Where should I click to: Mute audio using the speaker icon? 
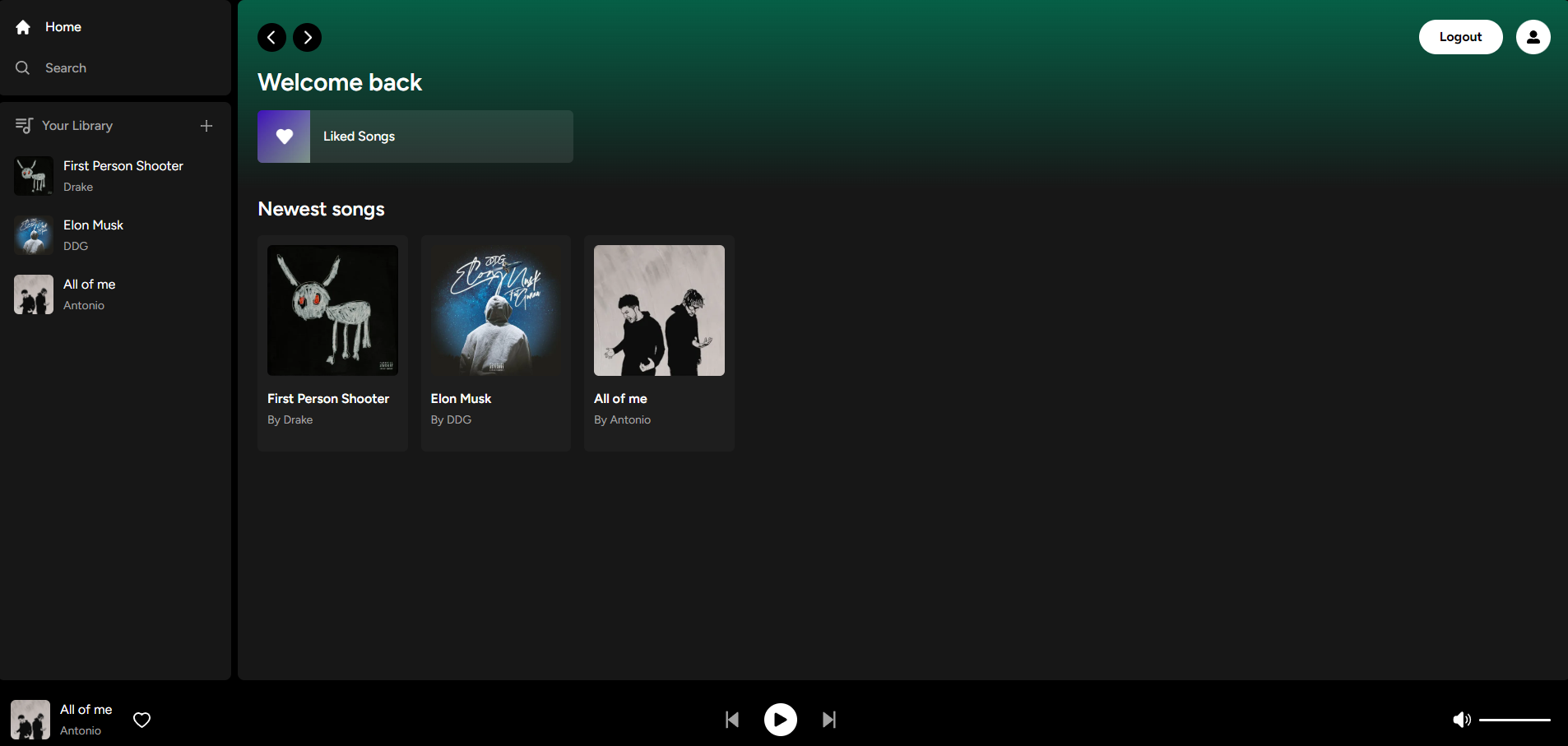tap(1461, 721)
